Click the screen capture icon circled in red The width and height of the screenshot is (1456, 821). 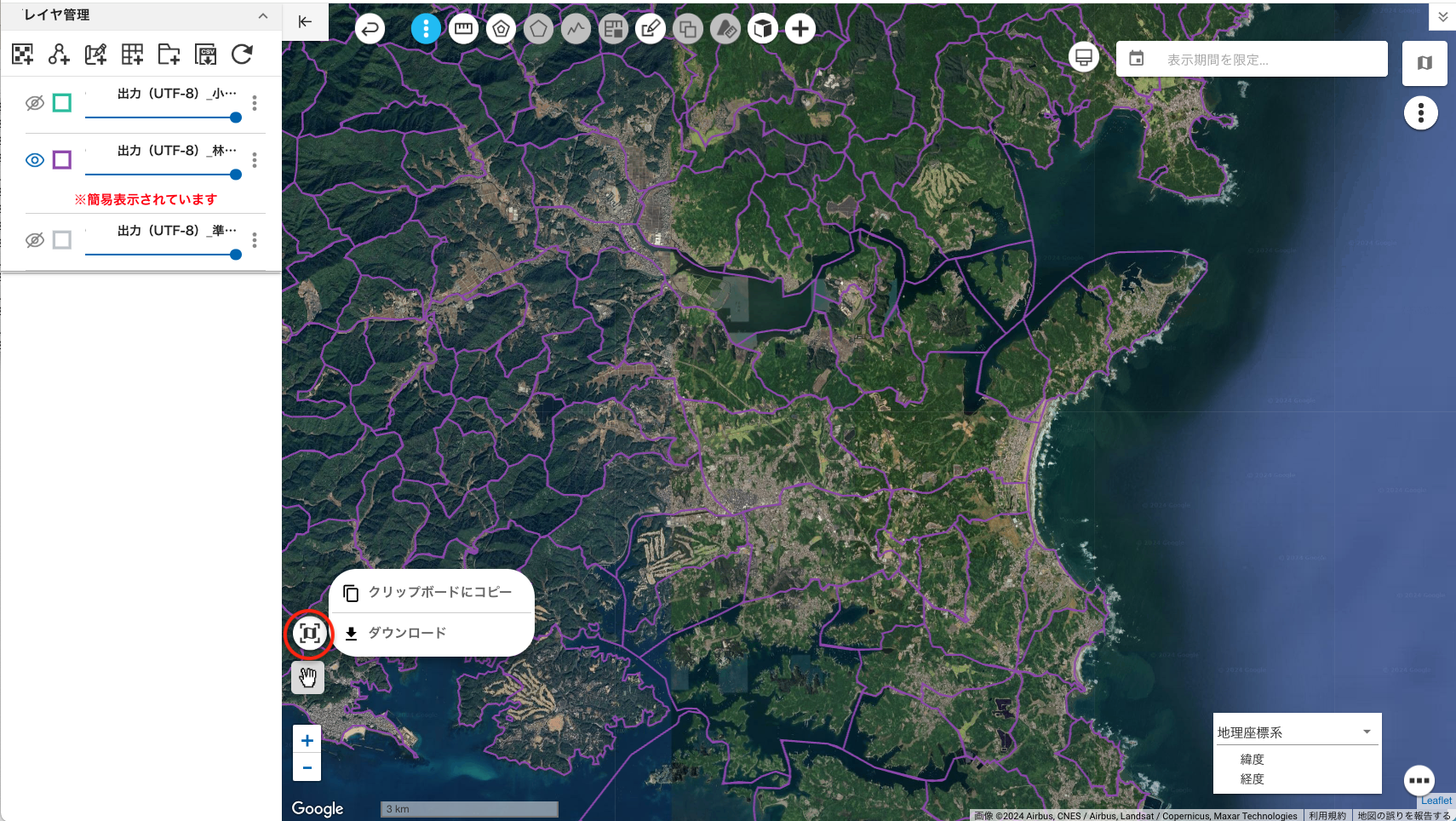coord(309,634)
